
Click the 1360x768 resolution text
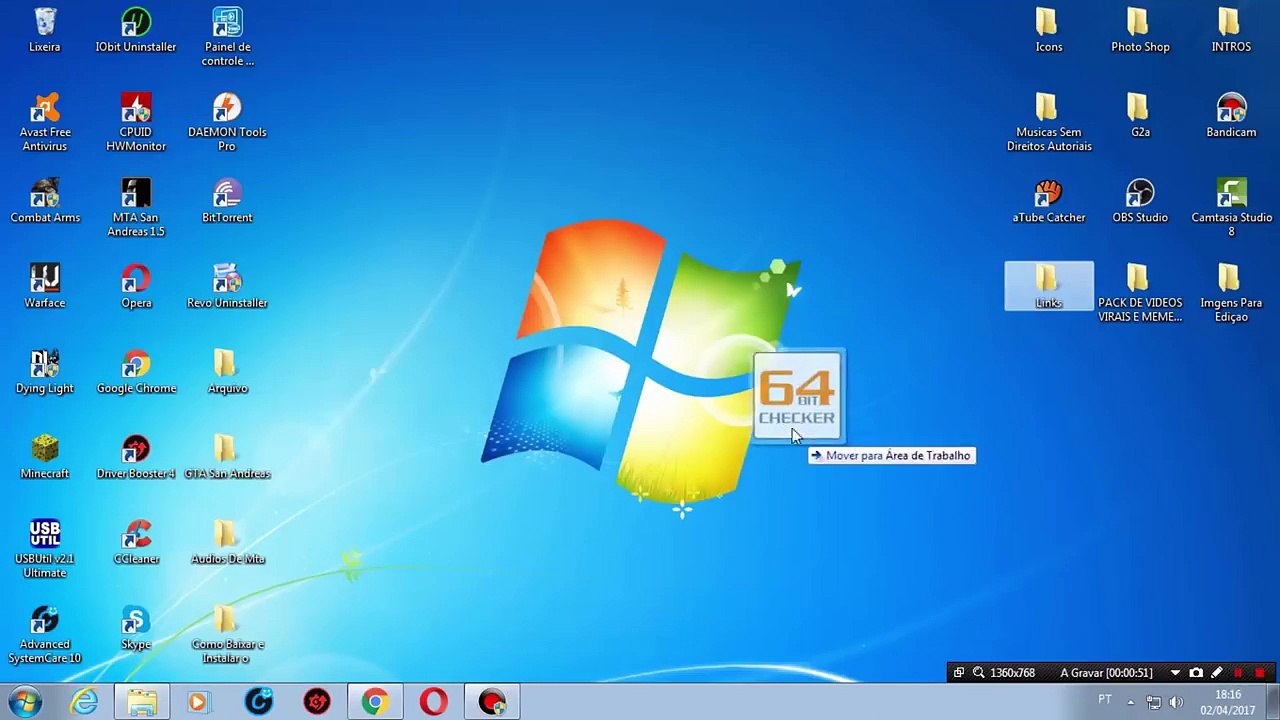1012,673
